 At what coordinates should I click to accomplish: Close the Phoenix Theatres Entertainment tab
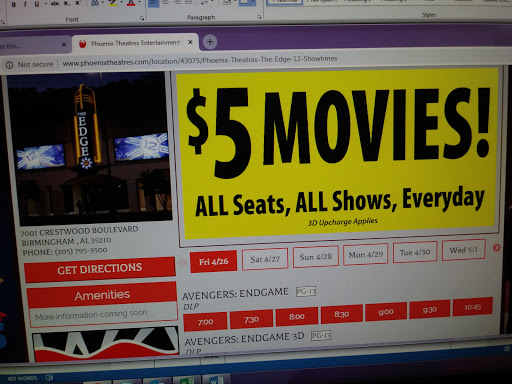(x=190, y=42)
